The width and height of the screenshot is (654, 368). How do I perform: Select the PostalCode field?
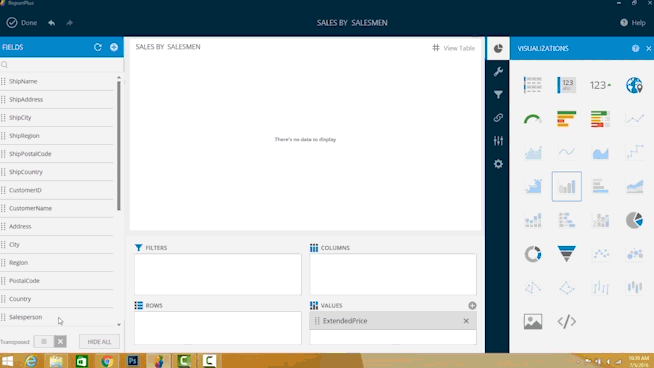57,281
